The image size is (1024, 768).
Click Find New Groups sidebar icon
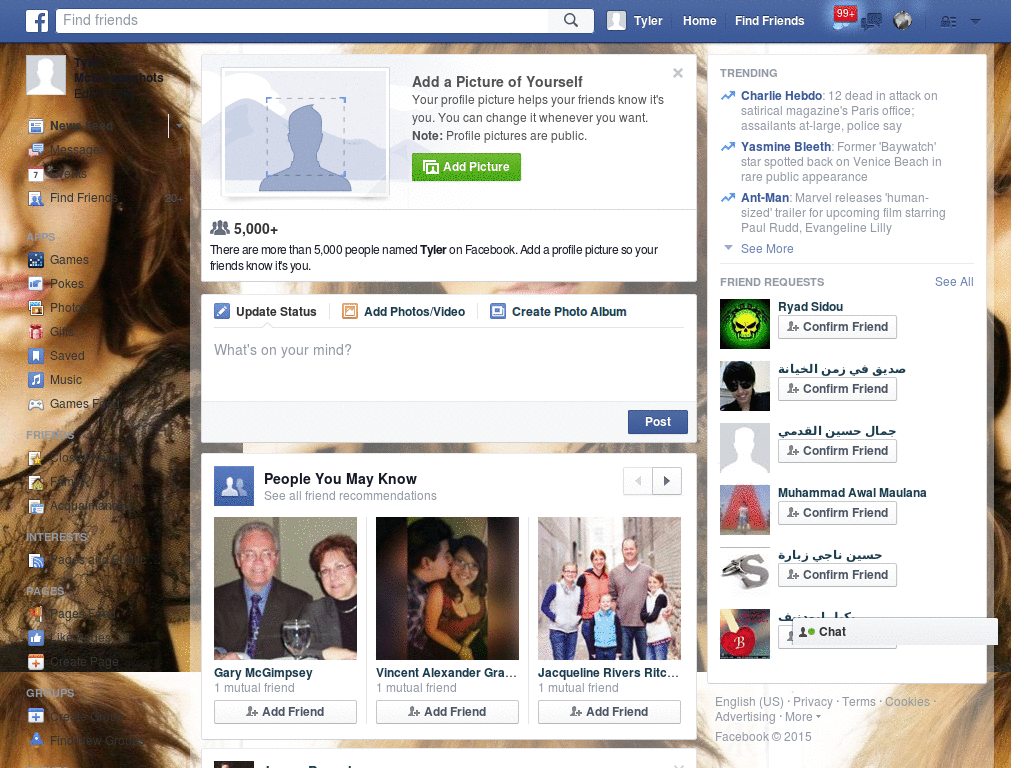36,741
